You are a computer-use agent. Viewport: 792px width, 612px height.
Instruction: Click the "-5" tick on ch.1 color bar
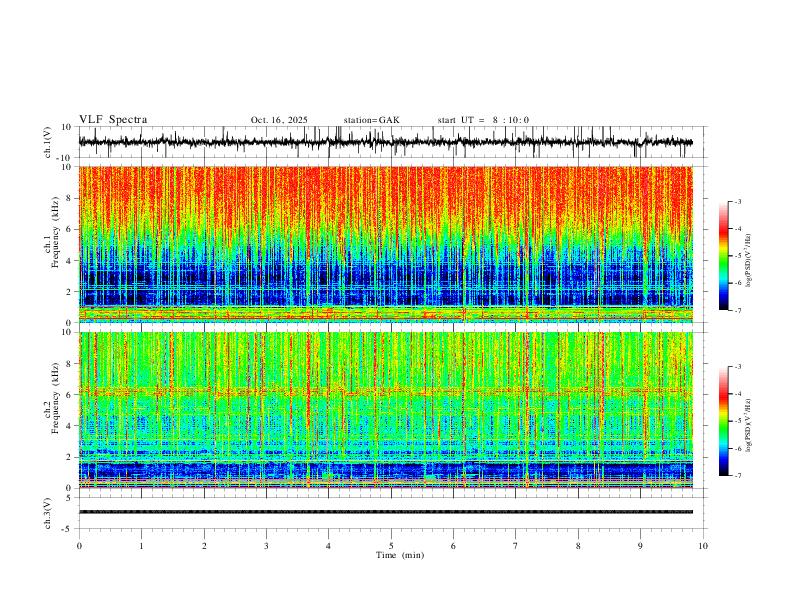pos(738,256)
